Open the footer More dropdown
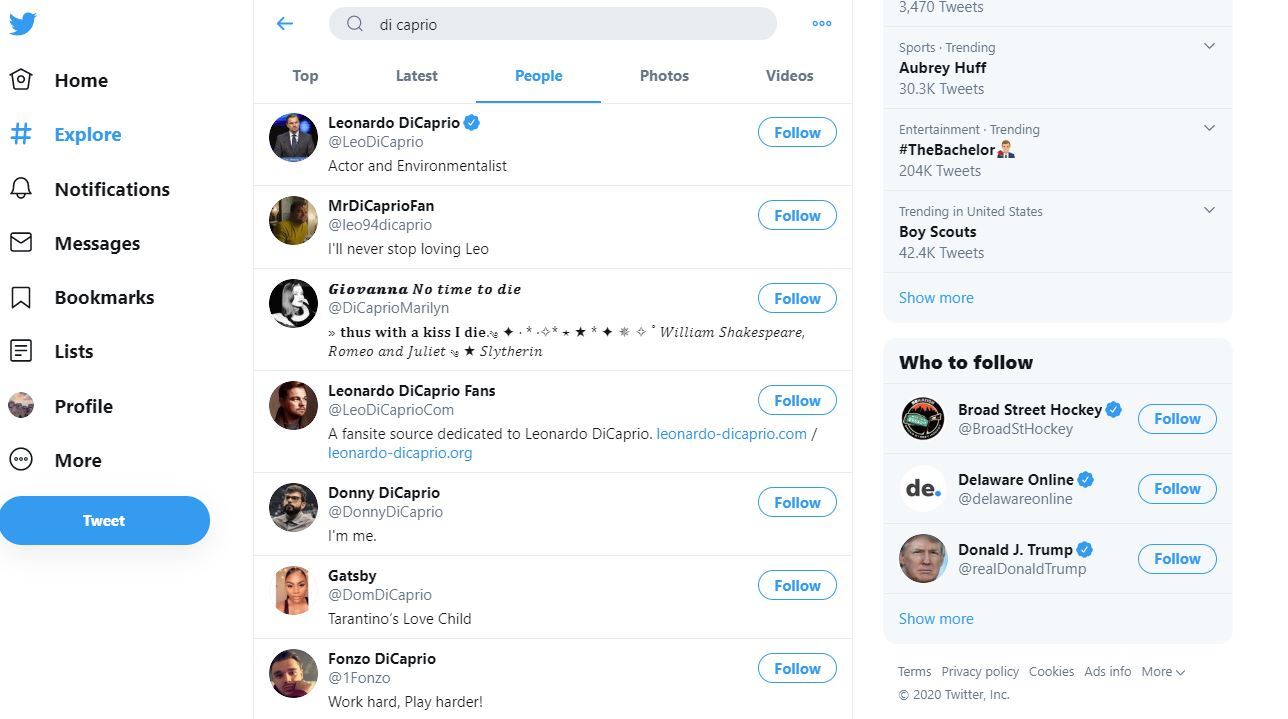 click(1163, 672)
